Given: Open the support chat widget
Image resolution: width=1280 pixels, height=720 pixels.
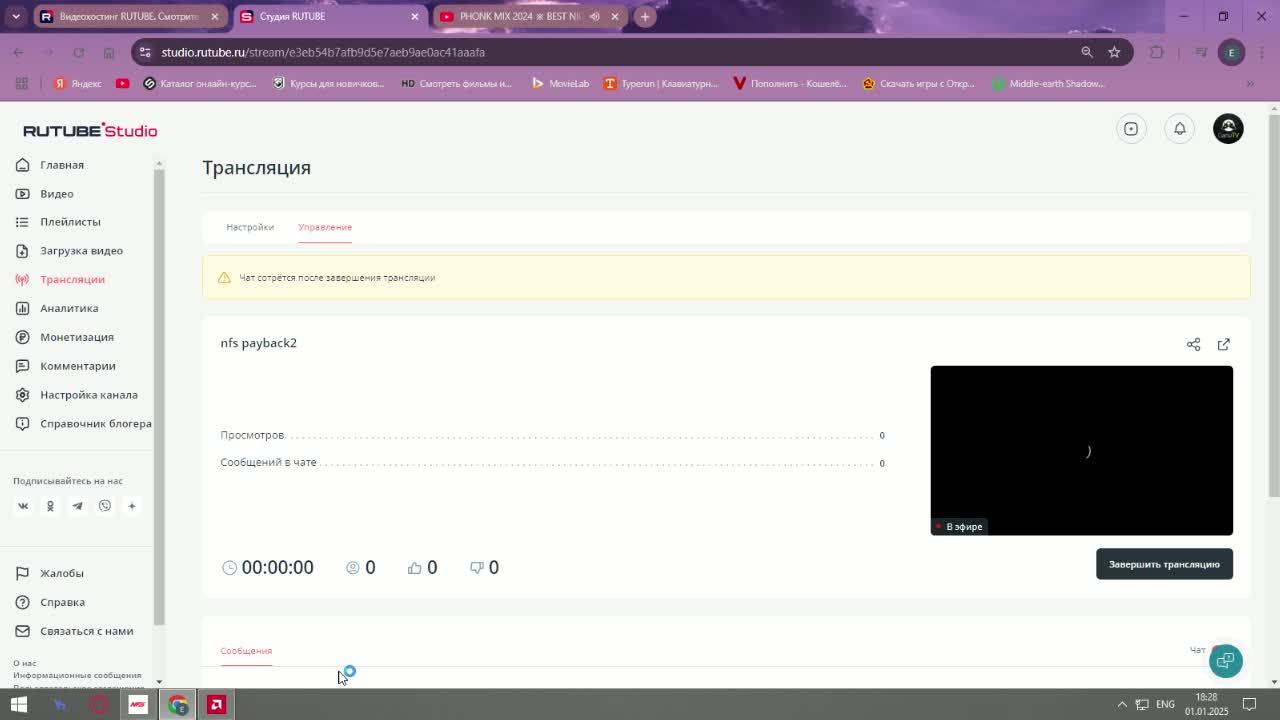Looking at the screenshot, I should pos(1225,660).
